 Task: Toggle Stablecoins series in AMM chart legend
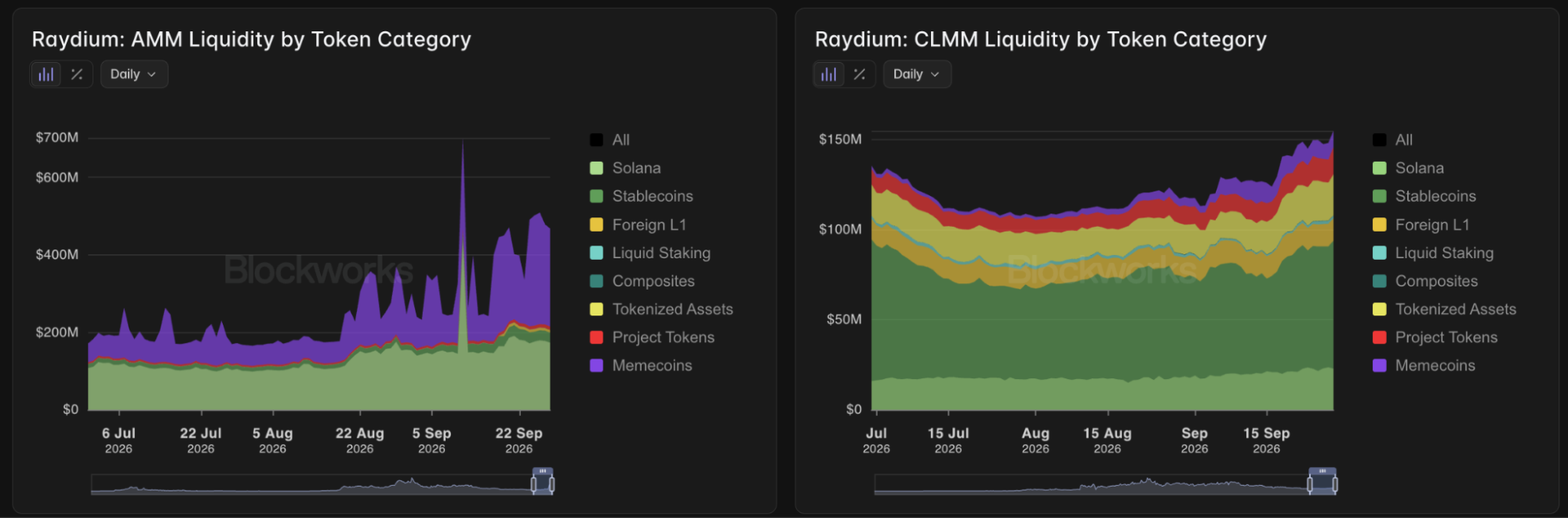pyautogui.click(x=642, y=196)
